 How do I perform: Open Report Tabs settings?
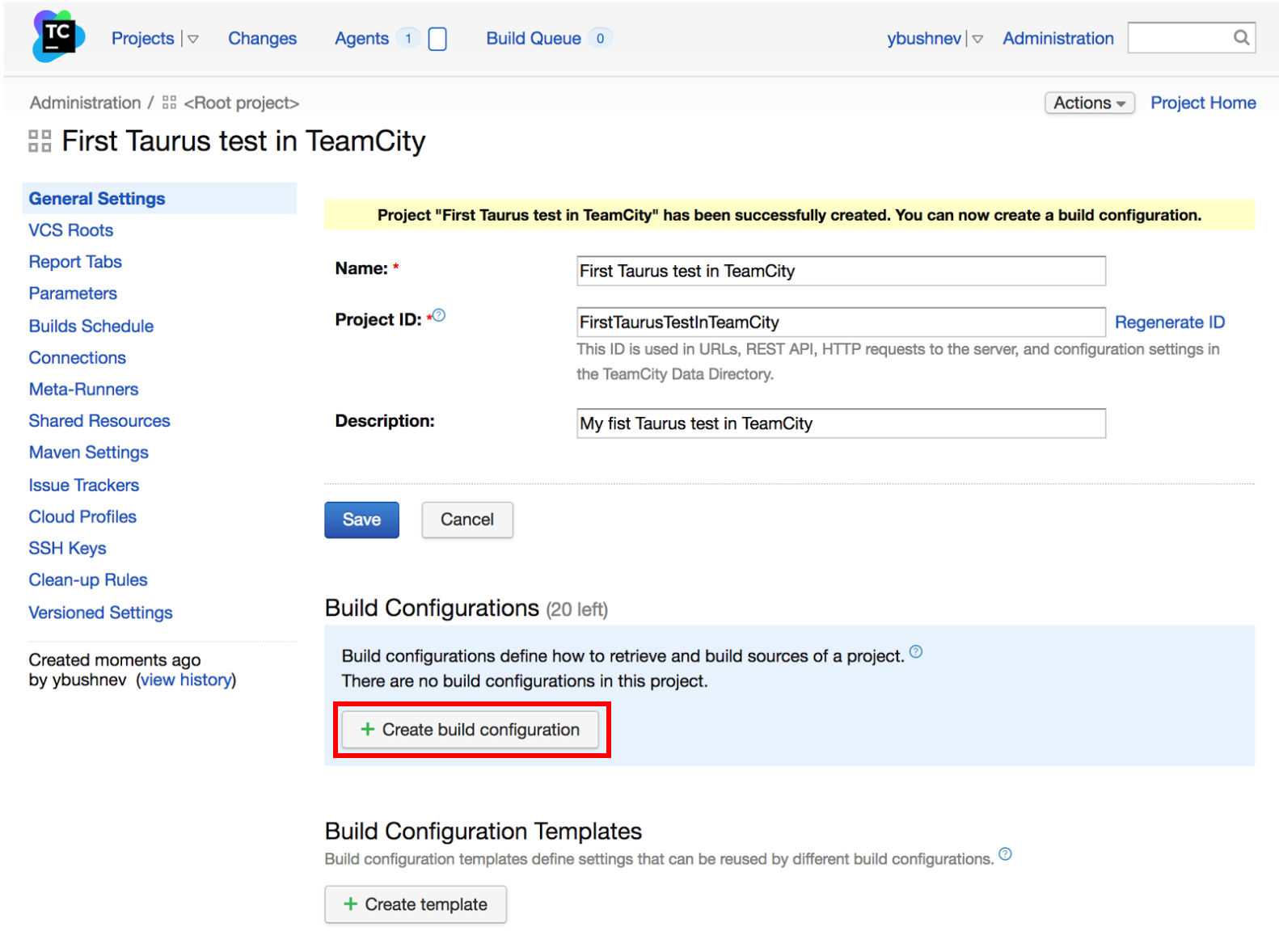click(75, 262)
